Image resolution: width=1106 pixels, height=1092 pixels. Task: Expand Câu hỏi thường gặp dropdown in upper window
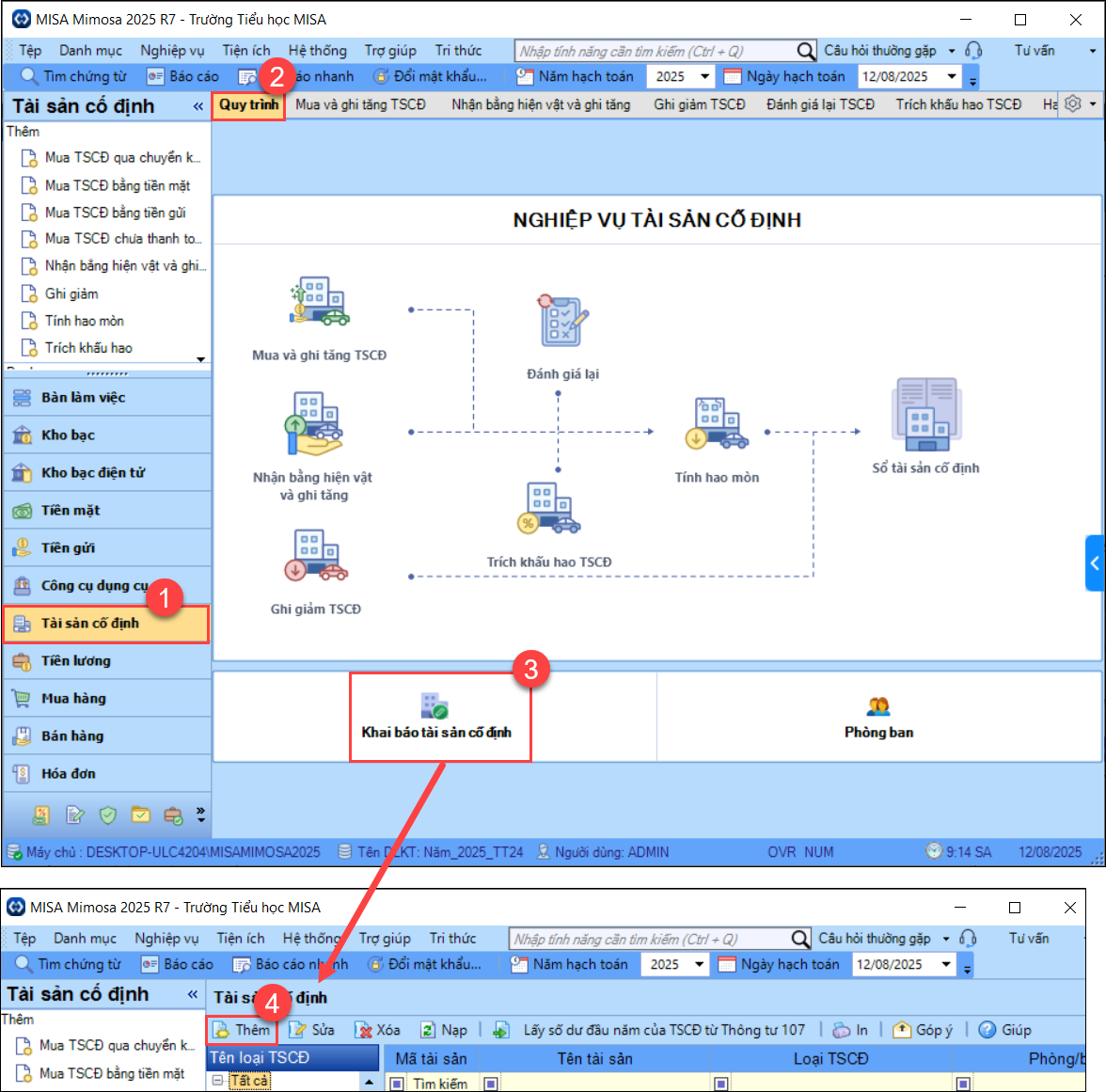[x=952, y=51]
